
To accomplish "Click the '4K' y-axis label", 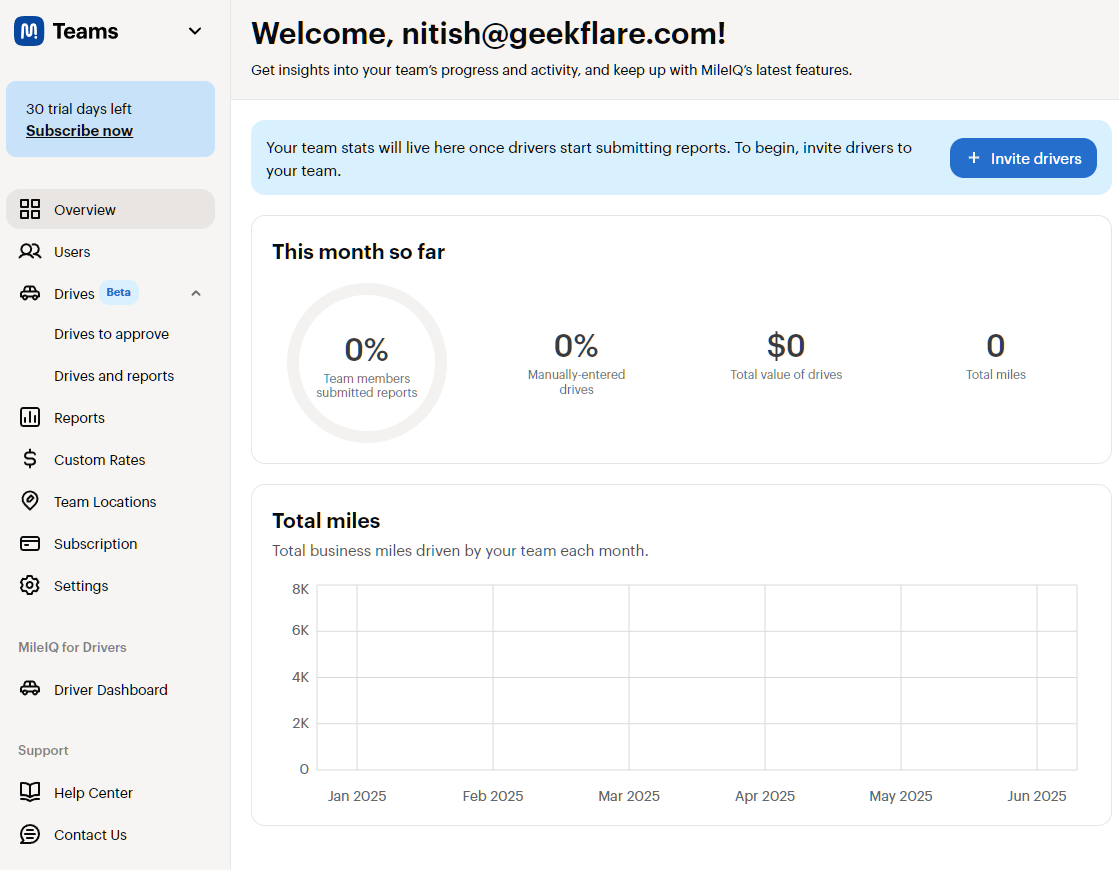I will (x=300, y=677).
